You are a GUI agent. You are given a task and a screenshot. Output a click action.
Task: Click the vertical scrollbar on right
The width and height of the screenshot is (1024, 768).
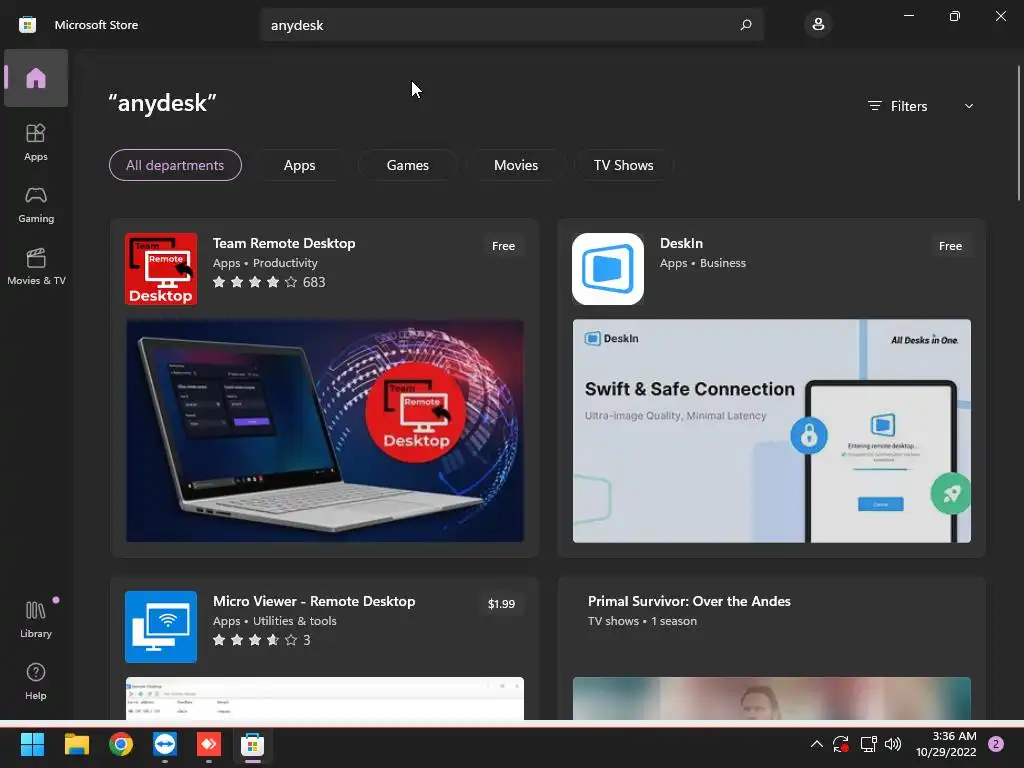(x=1018, y=133)
